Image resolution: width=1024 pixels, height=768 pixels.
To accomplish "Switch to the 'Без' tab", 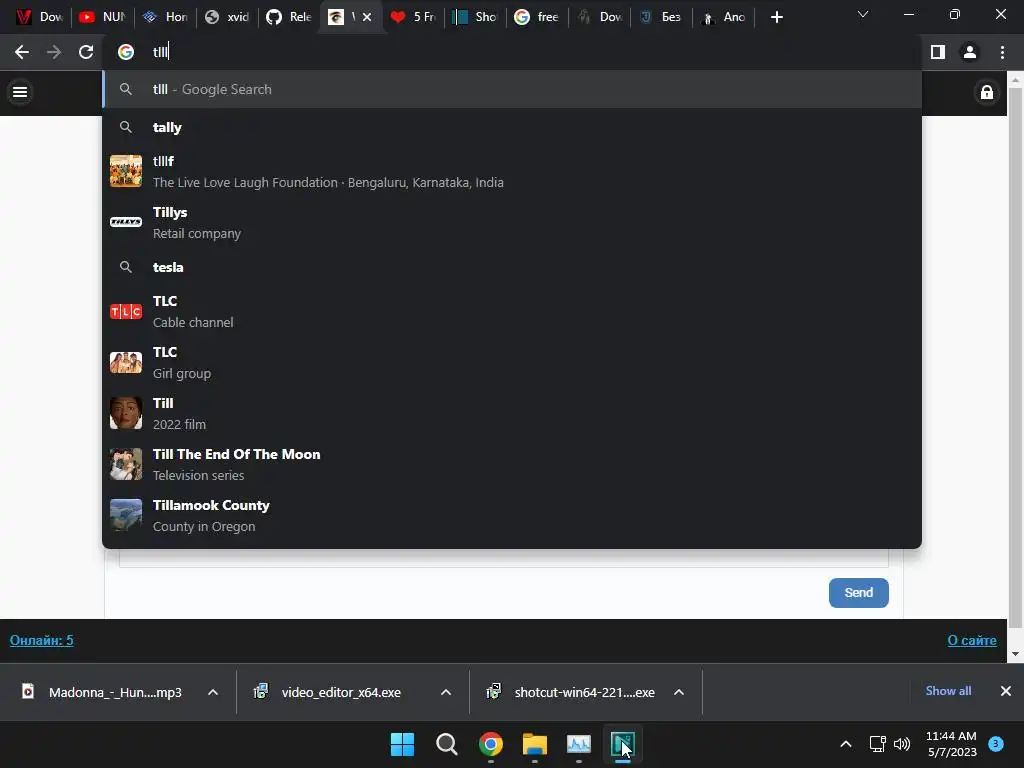I will point(661,17).
